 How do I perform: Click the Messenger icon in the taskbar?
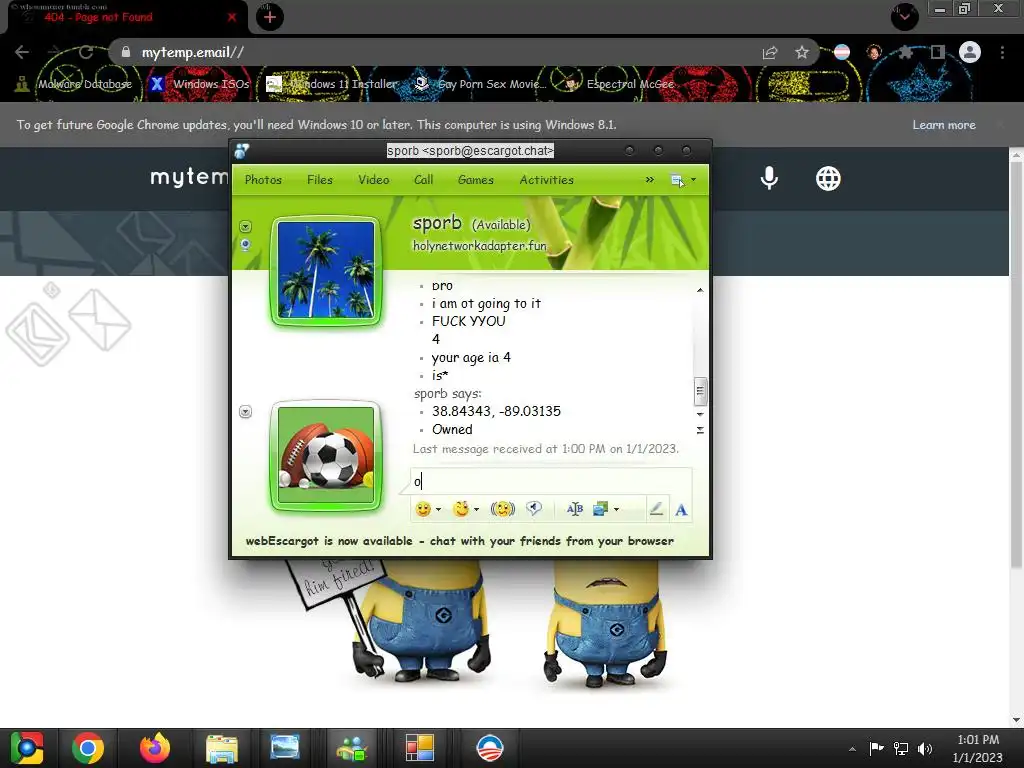coord(352,748)
